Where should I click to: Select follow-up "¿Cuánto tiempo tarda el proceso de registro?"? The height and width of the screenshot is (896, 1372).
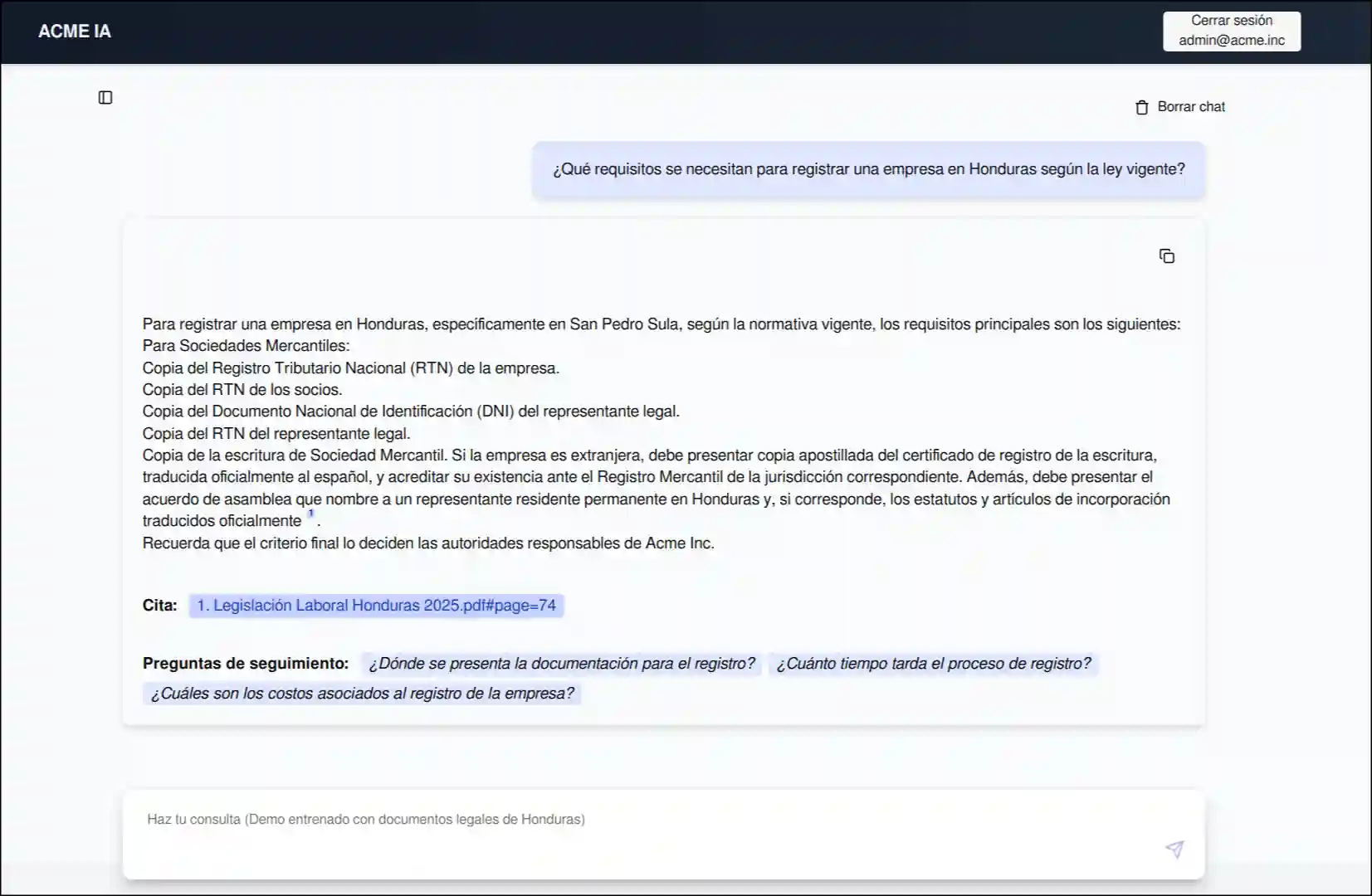[933, 664]
